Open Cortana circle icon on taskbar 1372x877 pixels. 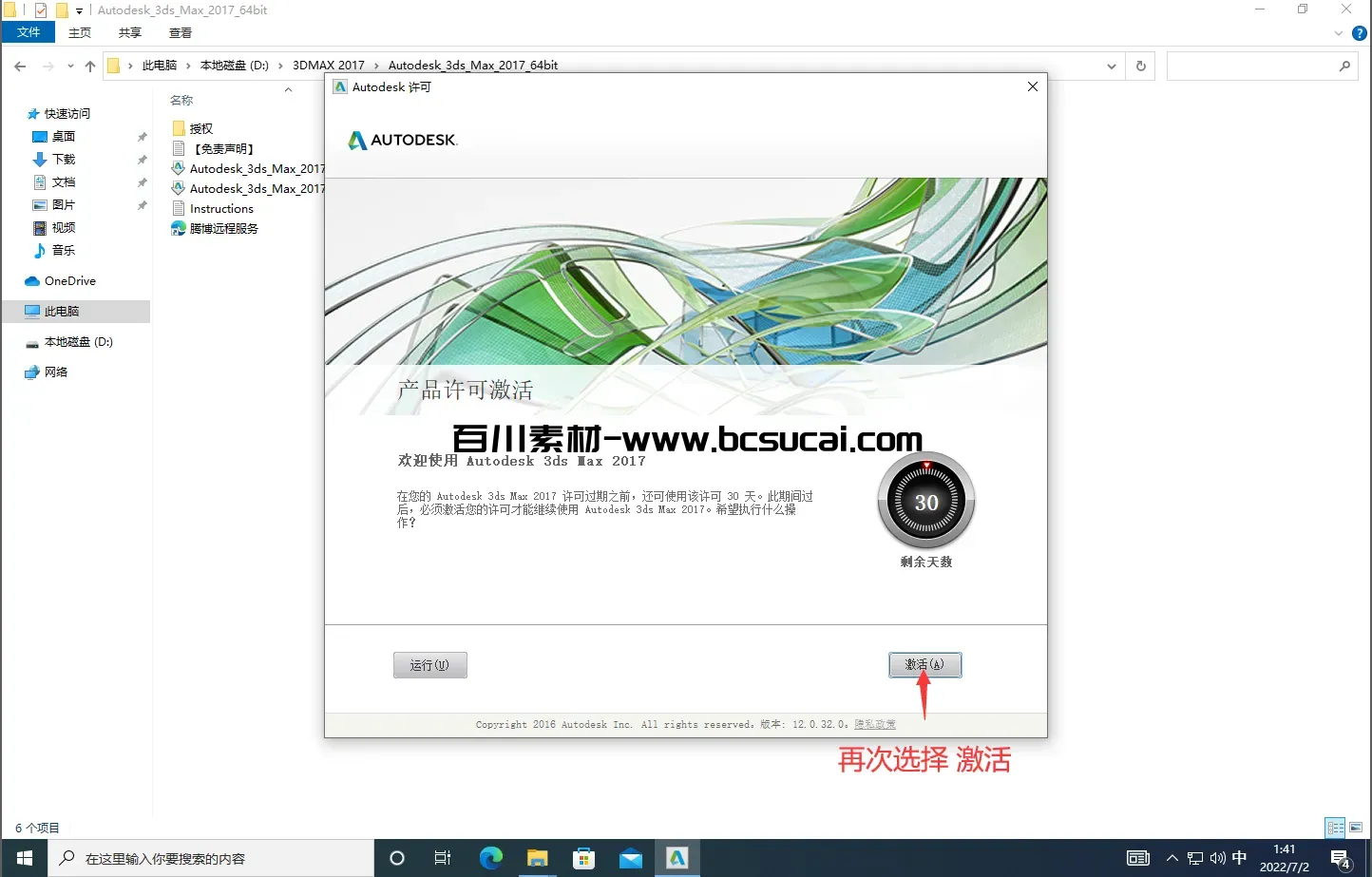pos(397,858)
